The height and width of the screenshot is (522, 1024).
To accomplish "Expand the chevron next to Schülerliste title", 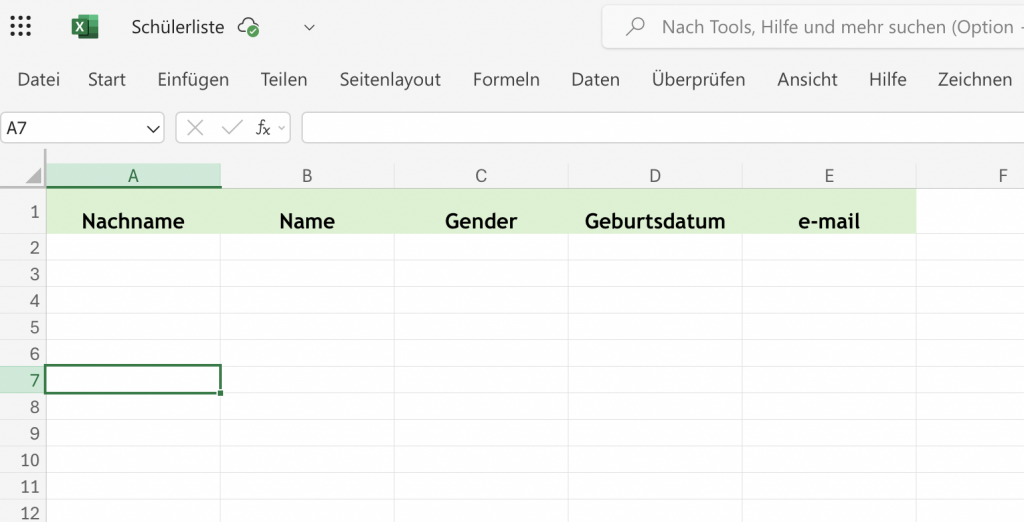I will tap(309, 28).
